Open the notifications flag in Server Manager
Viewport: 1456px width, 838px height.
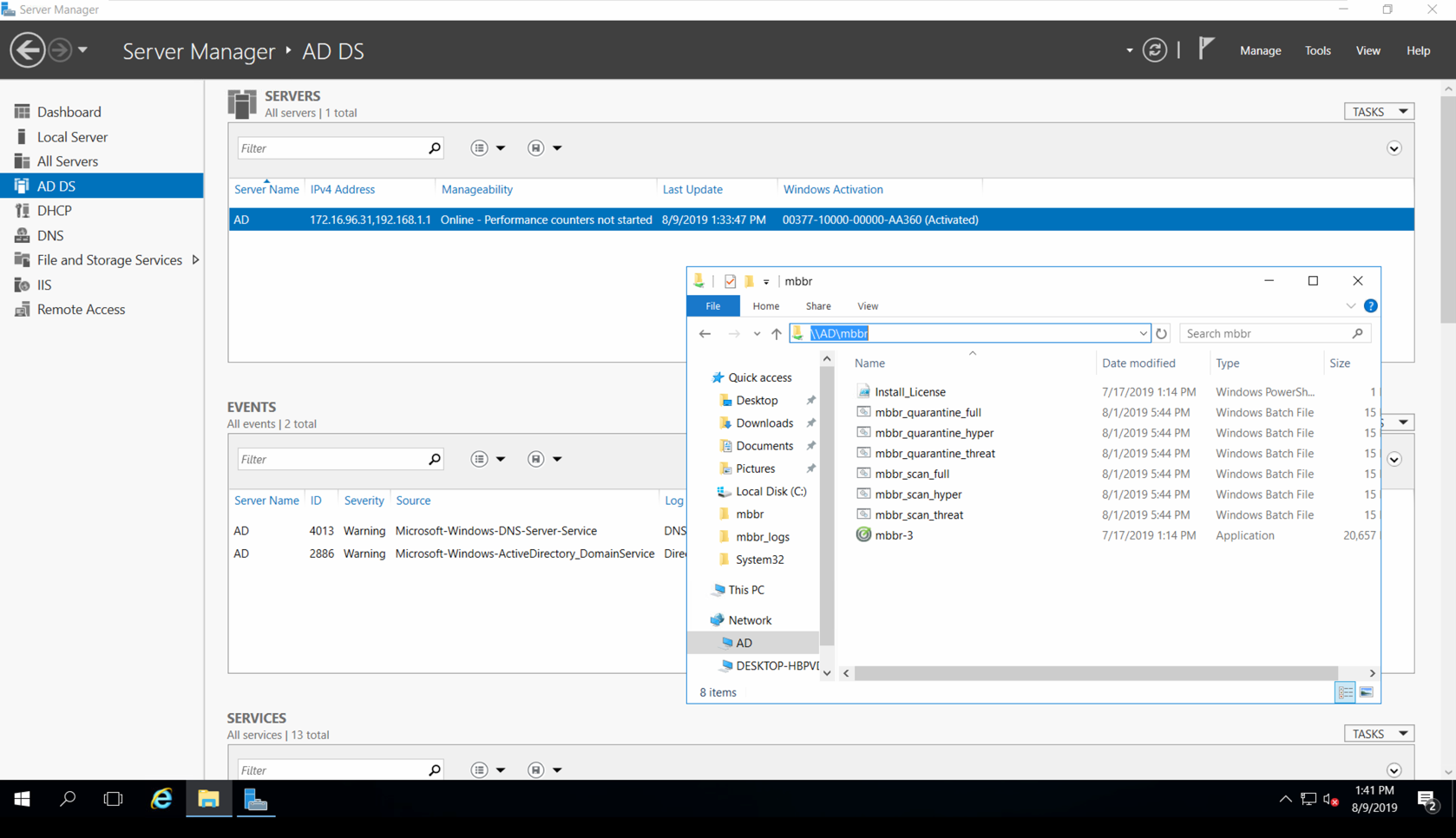pyautogui.click(x=1206, y=49)
